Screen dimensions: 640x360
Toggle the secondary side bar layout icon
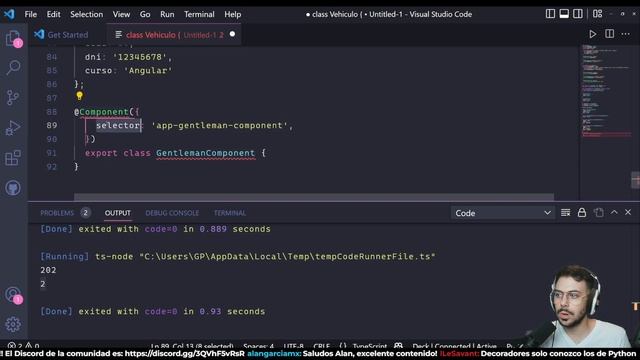pos(578,14)
